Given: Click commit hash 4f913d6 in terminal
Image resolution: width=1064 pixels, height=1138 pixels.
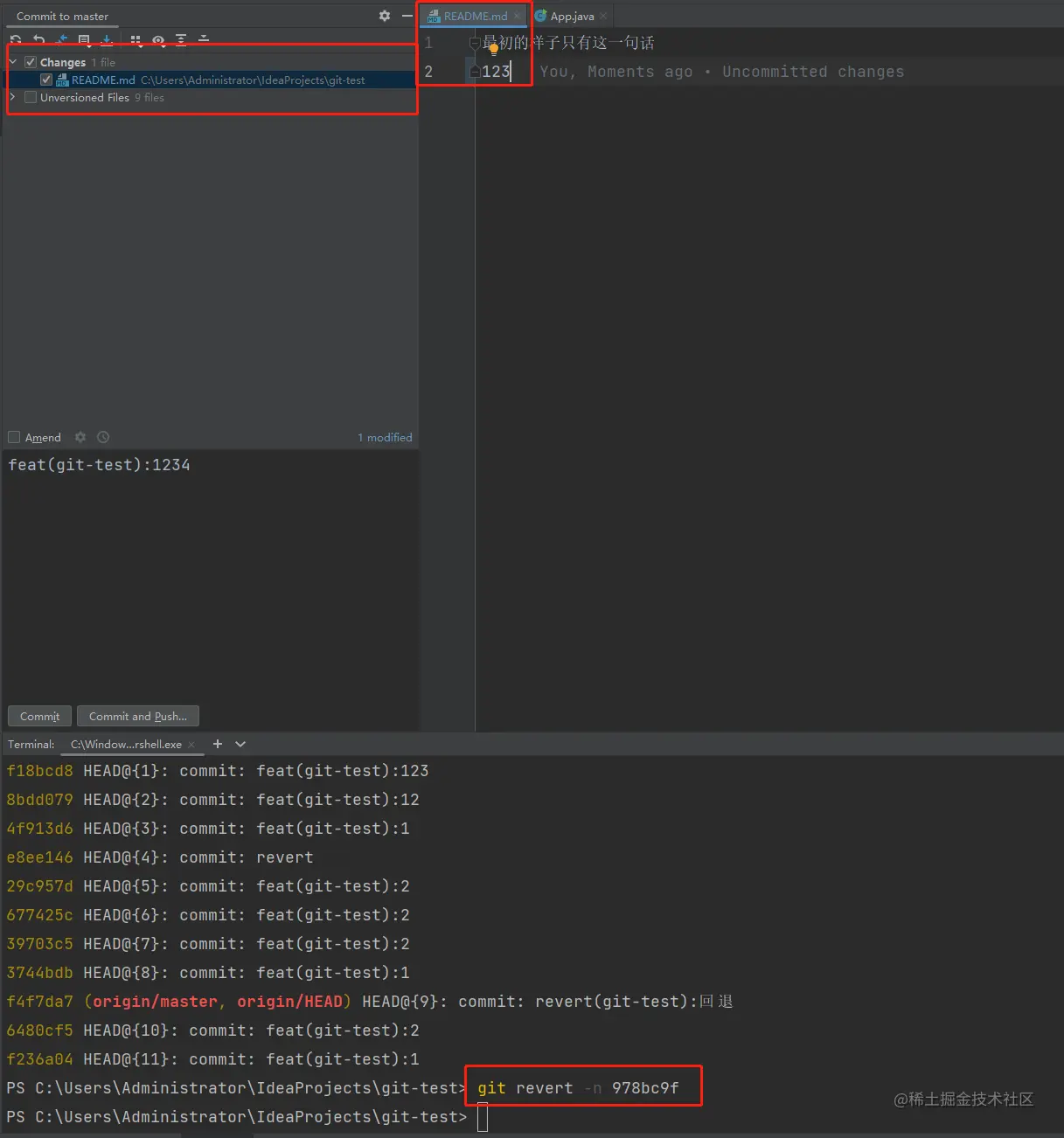Looking at the screenshot, I should (39, 829).
